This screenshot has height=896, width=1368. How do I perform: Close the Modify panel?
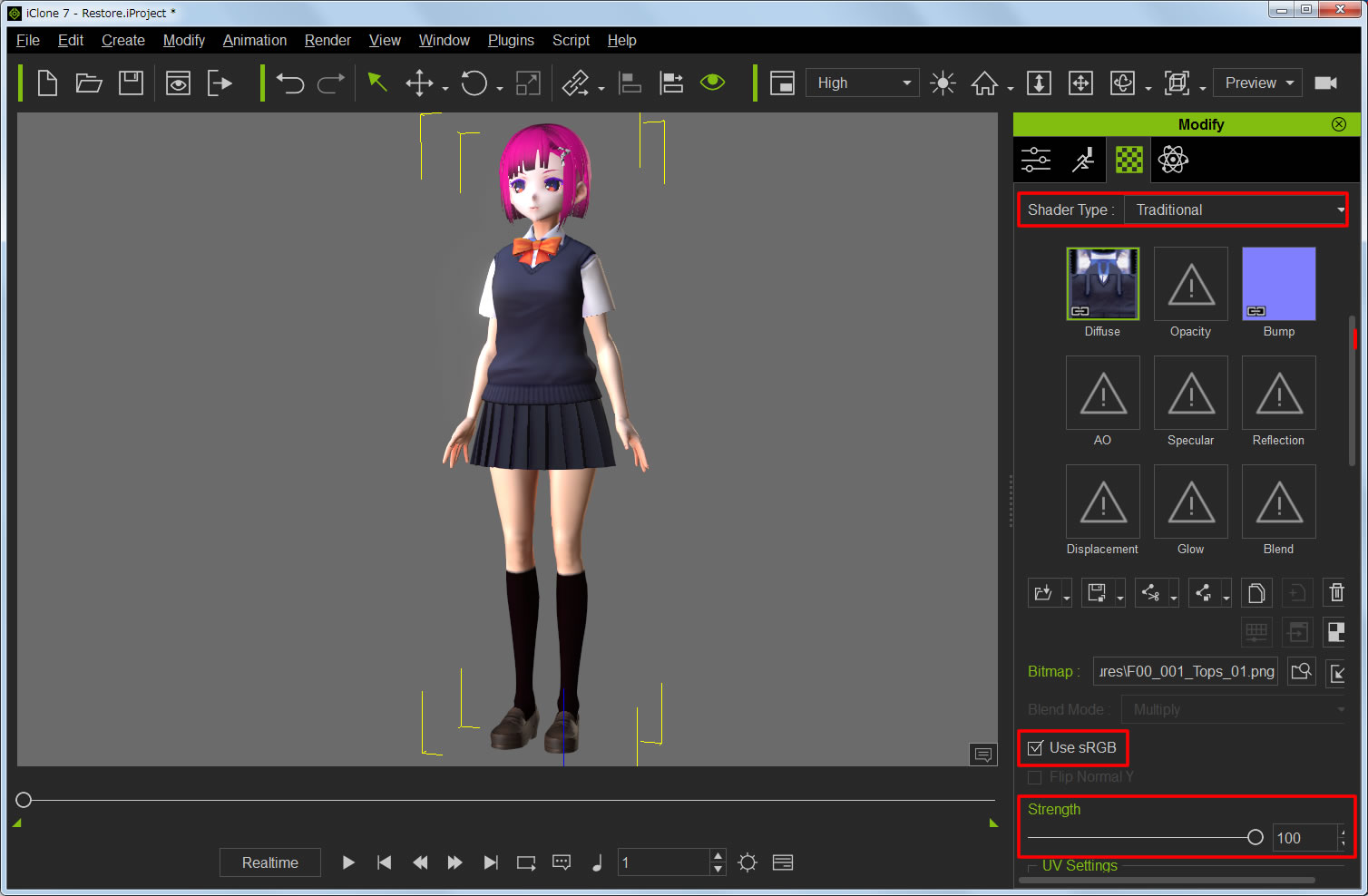(1339, 124)
